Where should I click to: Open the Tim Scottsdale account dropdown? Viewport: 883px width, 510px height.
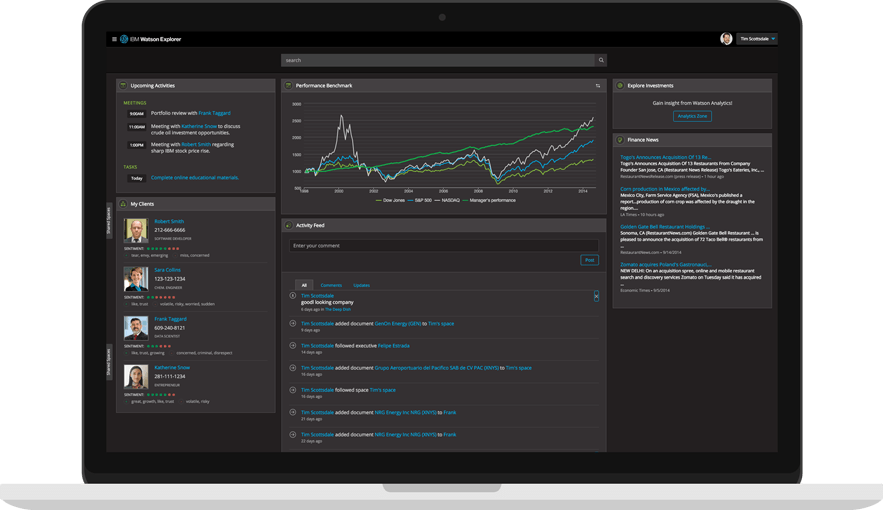(757, 39)
